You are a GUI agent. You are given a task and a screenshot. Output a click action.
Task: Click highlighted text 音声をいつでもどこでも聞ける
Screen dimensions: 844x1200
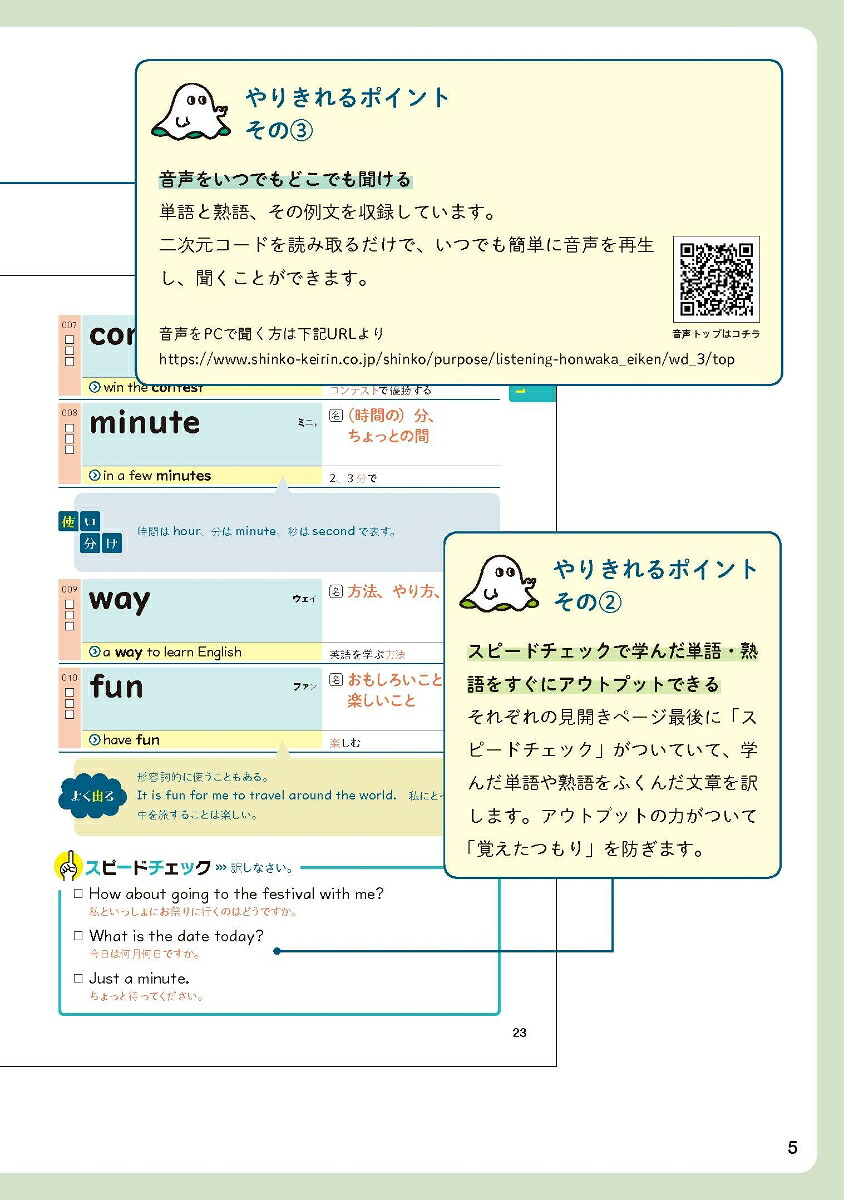click(x=285, y=180)
